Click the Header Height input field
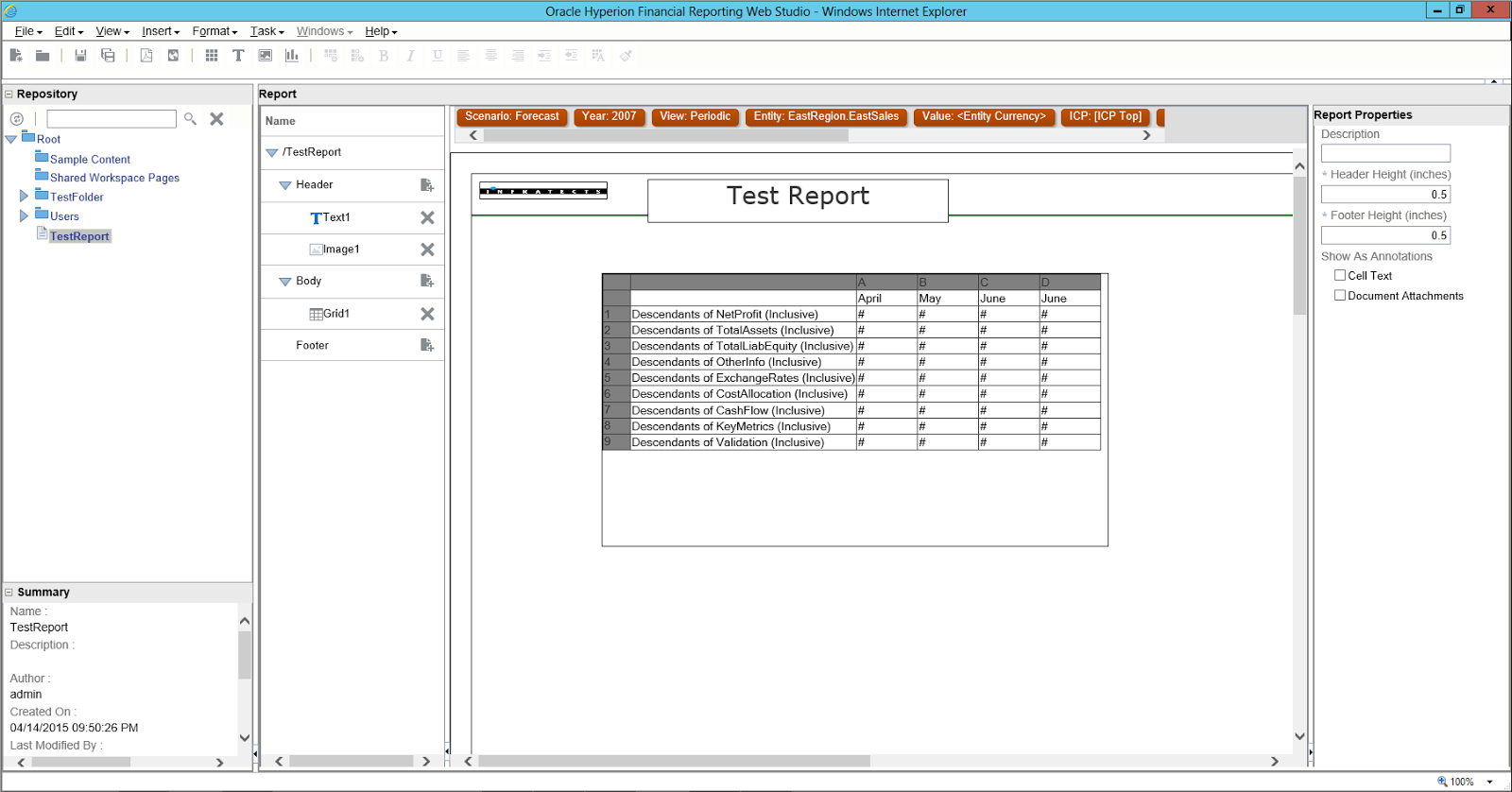This screenshot has width=1512, height=792. coord(1385,194)
